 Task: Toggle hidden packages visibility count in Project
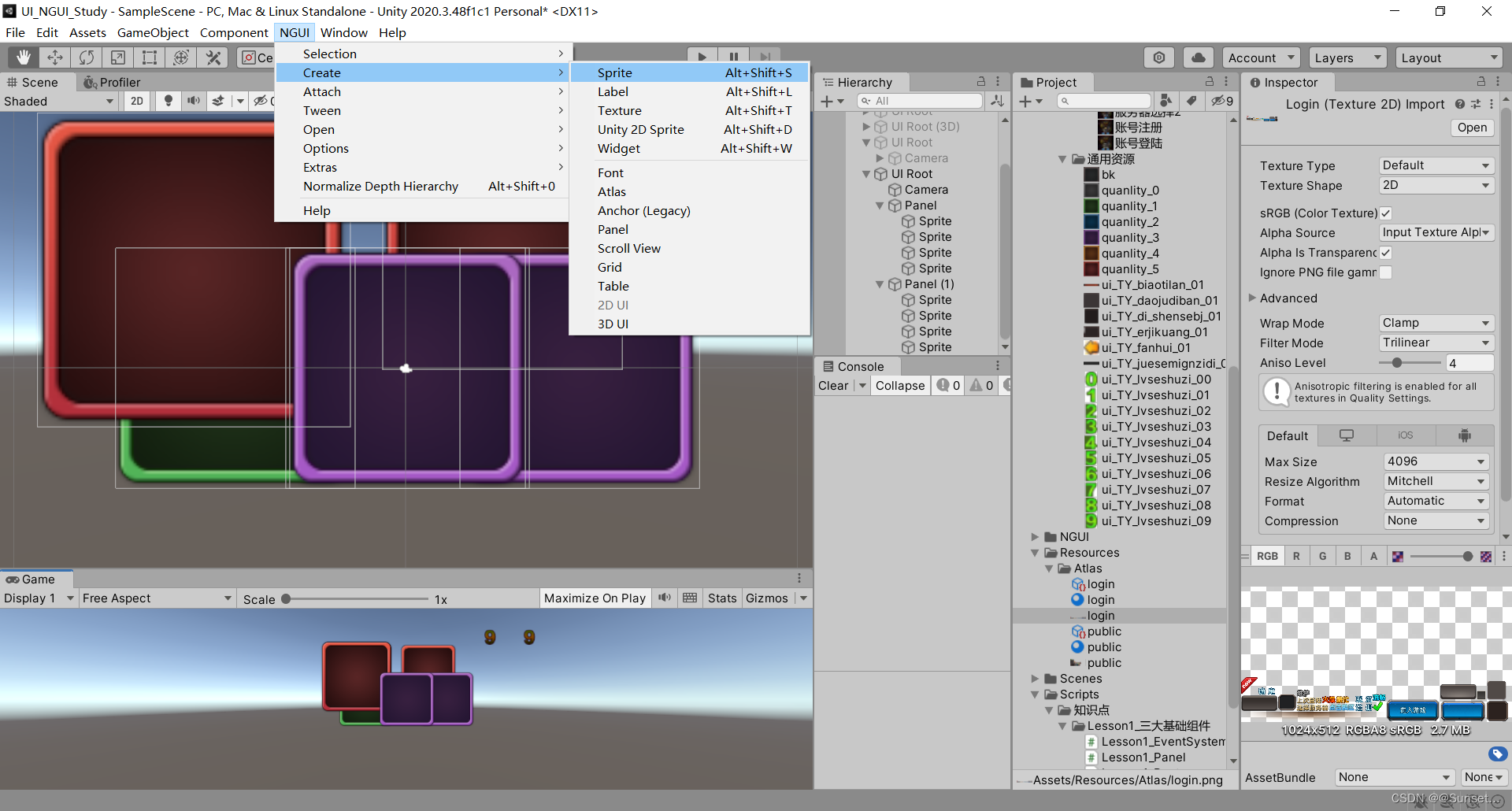(1222, 101)
